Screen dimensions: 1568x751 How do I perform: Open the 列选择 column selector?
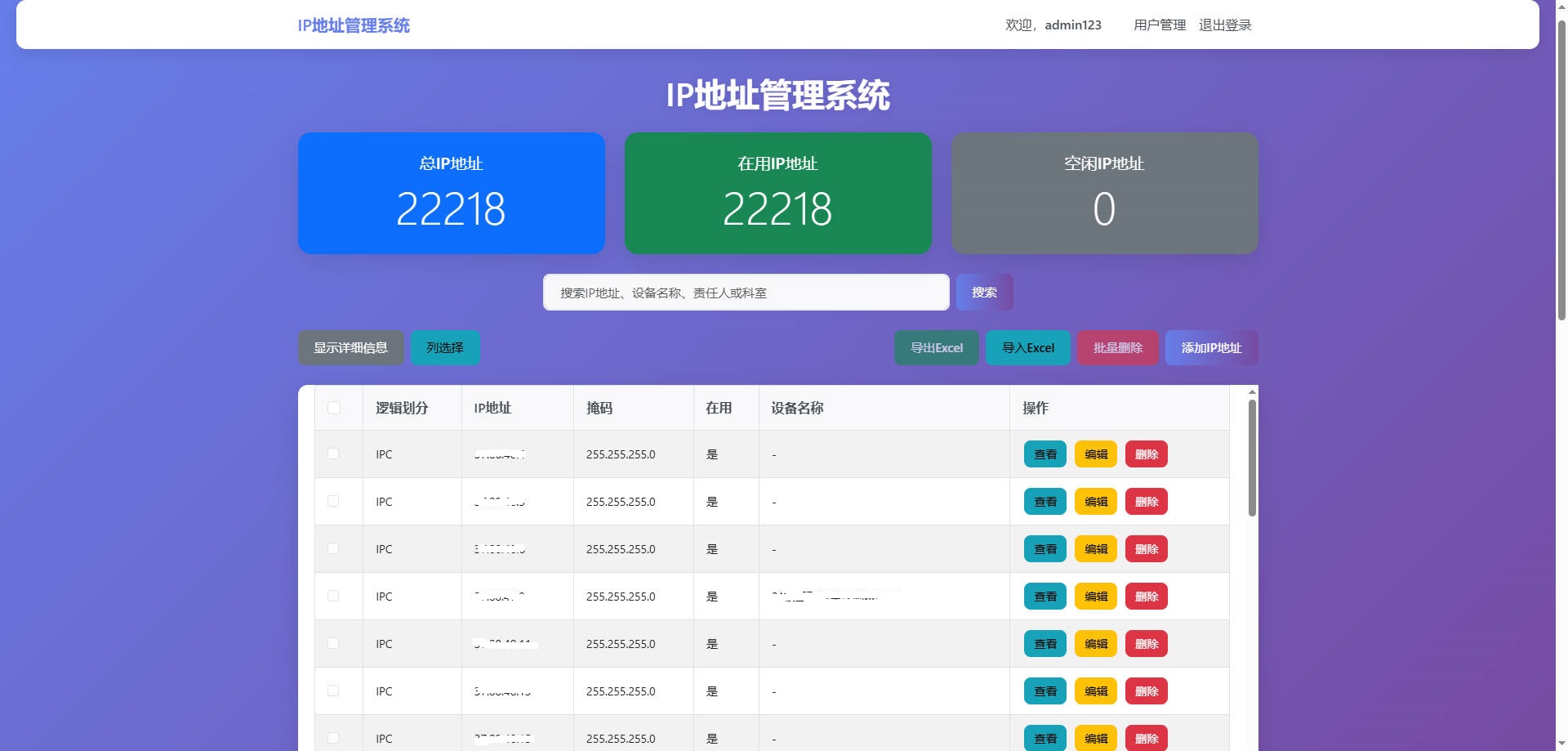445,348
